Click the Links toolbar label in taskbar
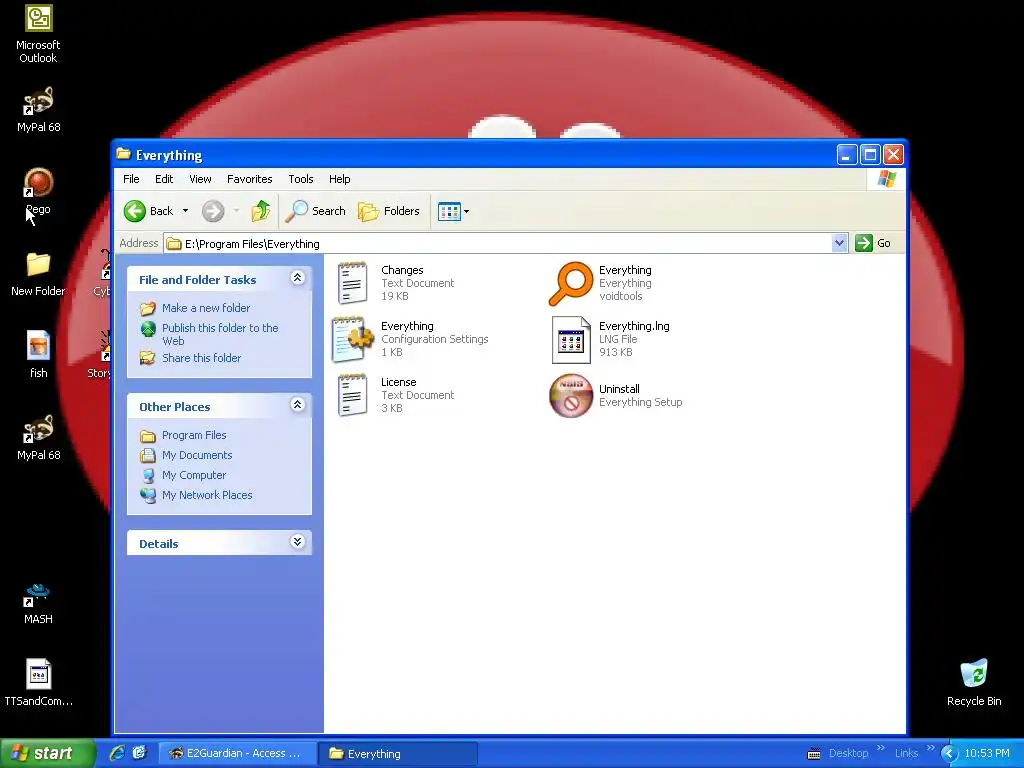 coord(906,753)
